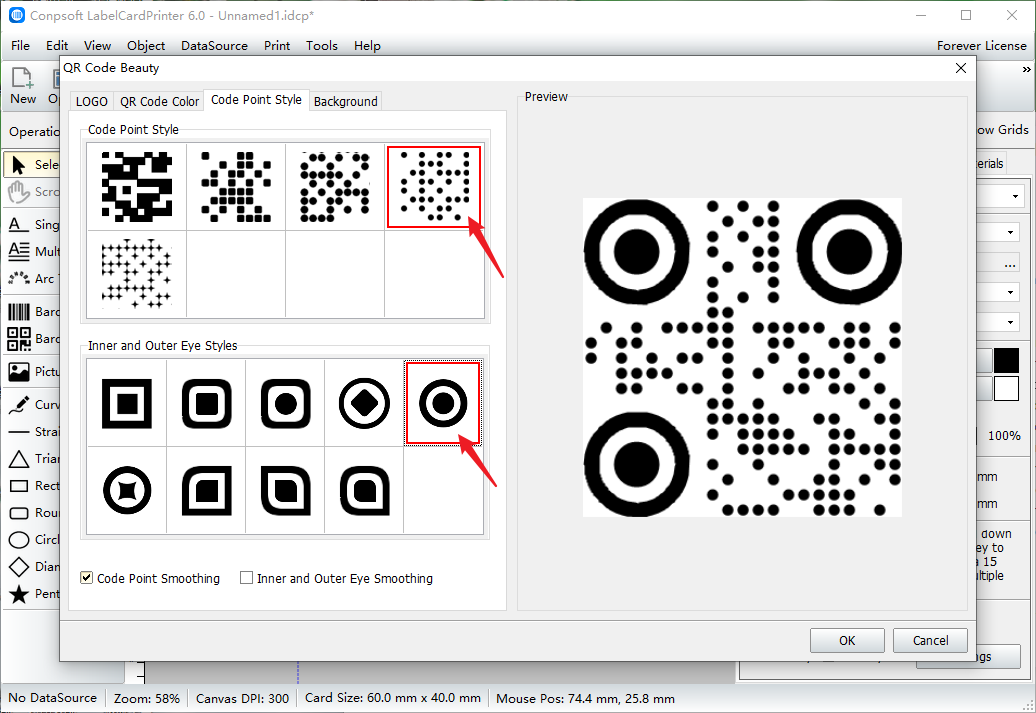The width and height of the screenshot is (1036, 713).
Task: Open the Object menu
Action: point(146,46)
